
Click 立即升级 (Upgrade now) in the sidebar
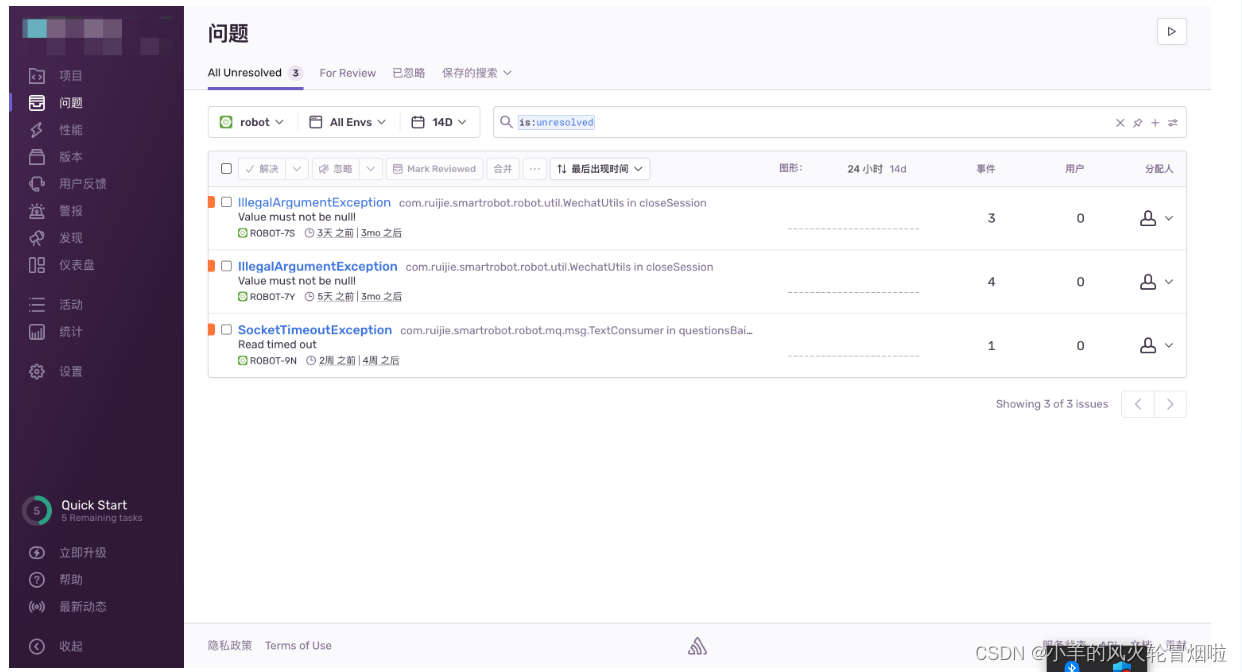[68, 553]
